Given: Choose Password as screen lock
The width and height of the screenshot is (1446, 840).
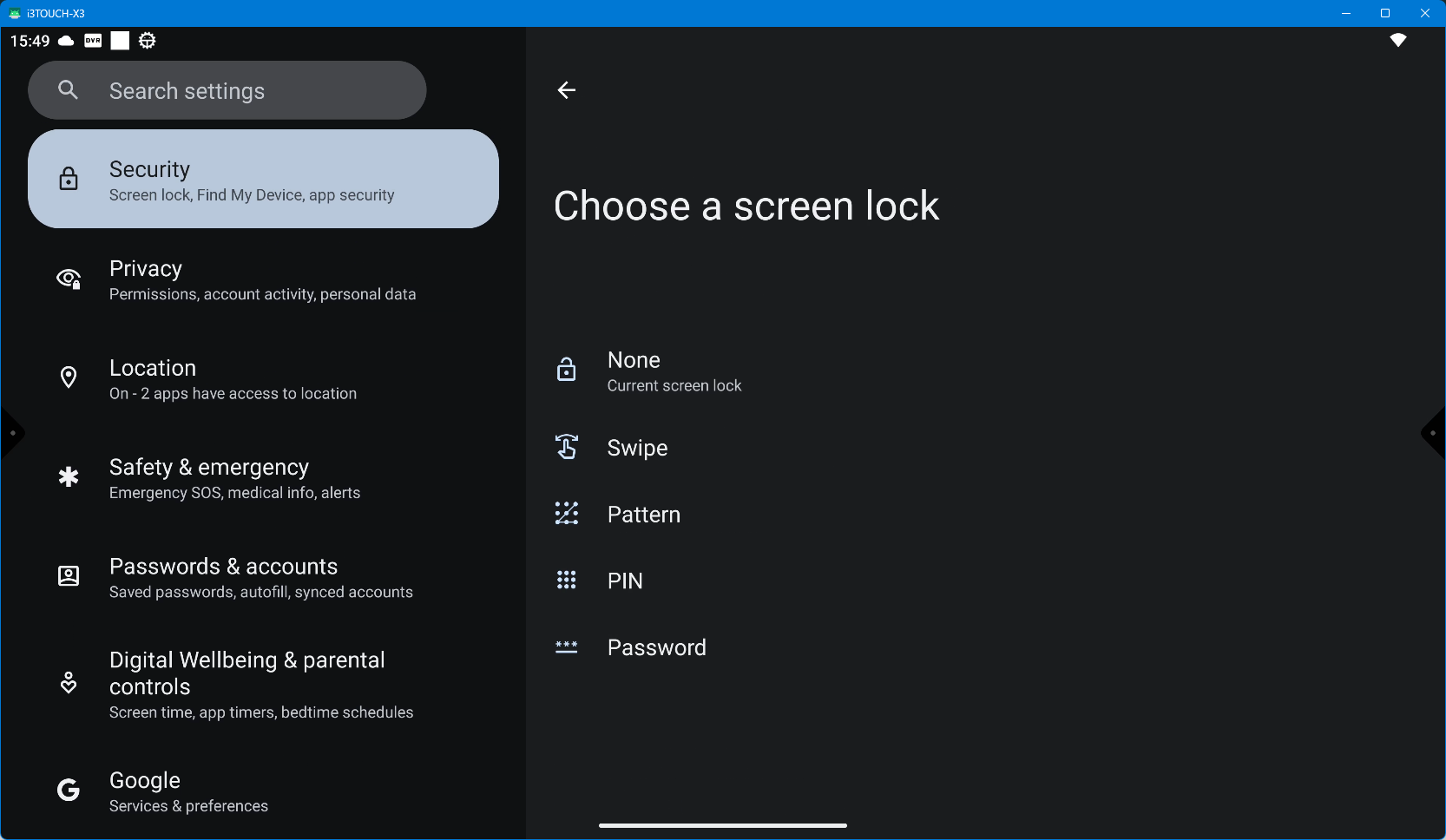Looking at the screenshot, I should pyautogui.click(x=656, y=647).
